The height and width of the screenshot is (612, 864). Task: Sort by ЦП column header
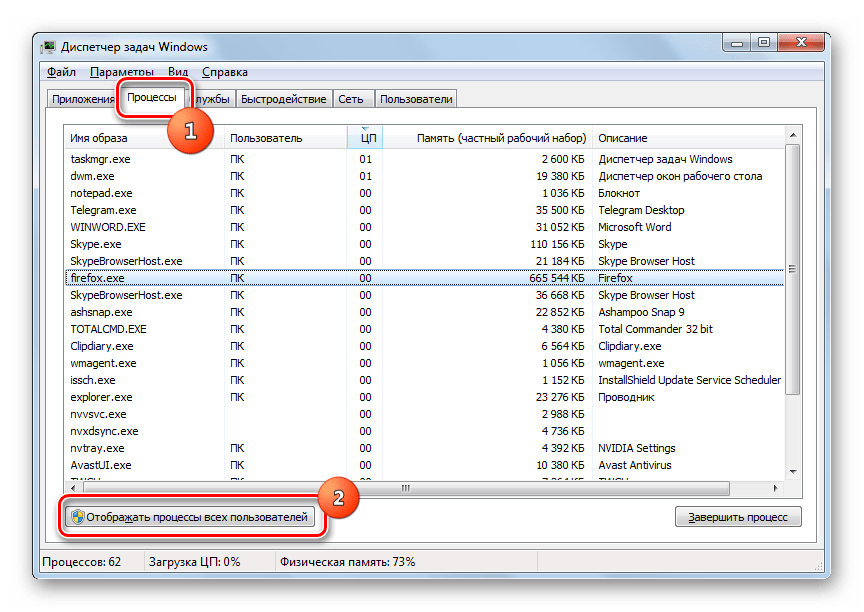pyautogui.click(x=365, y=138)
